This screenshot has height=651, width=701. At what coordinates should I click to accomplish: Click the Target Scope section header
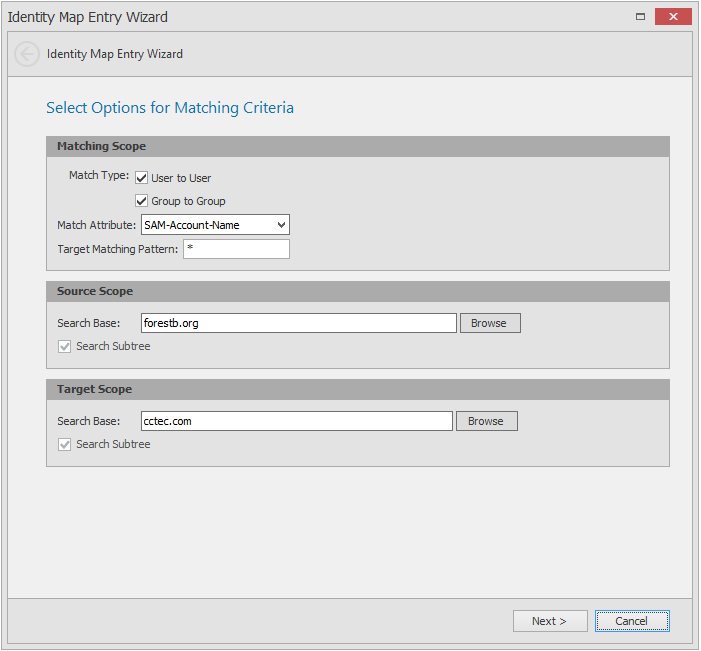(358, 389)
